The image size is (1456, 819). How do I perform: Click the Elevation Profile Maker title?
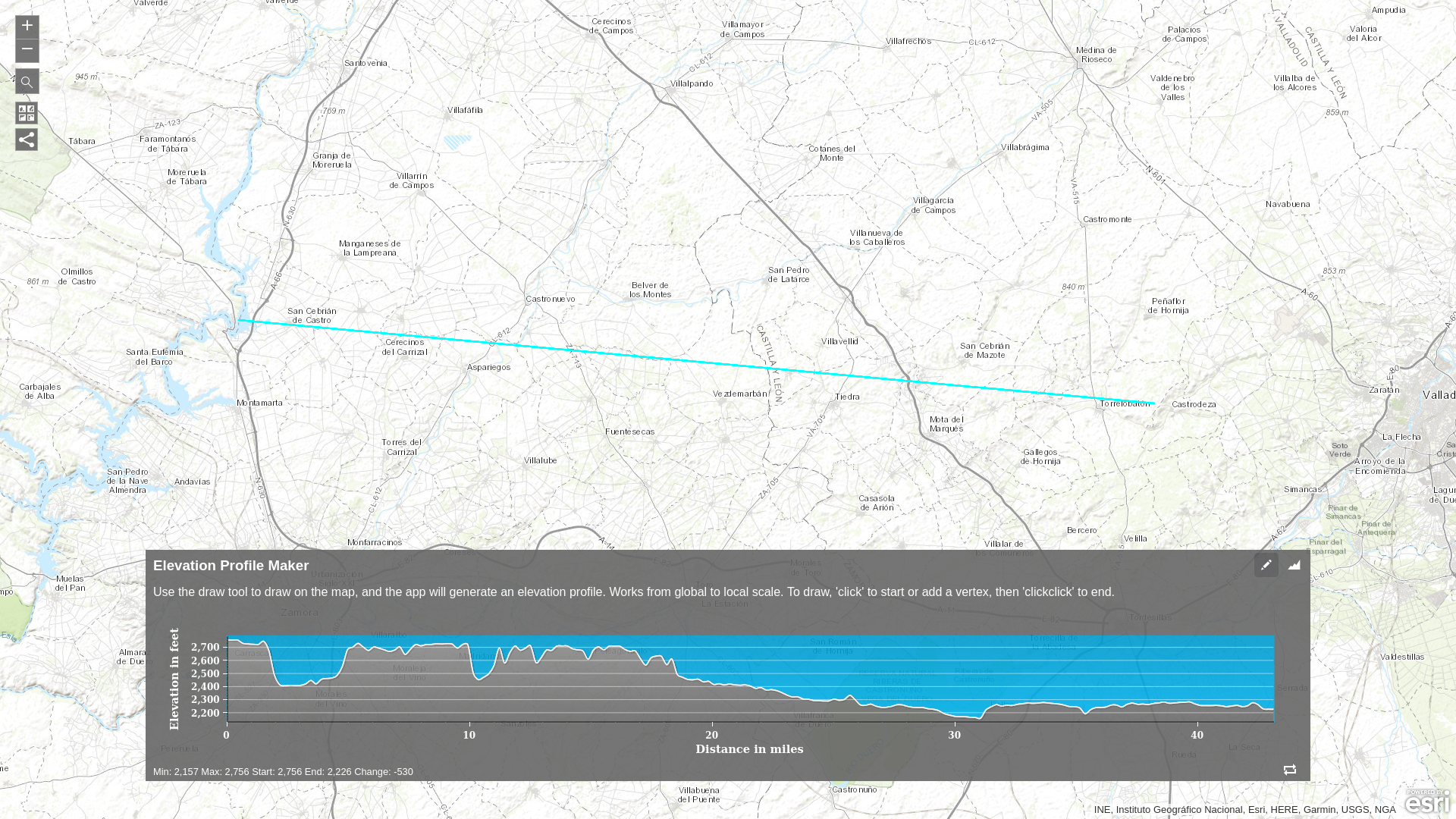coord(231,566)
